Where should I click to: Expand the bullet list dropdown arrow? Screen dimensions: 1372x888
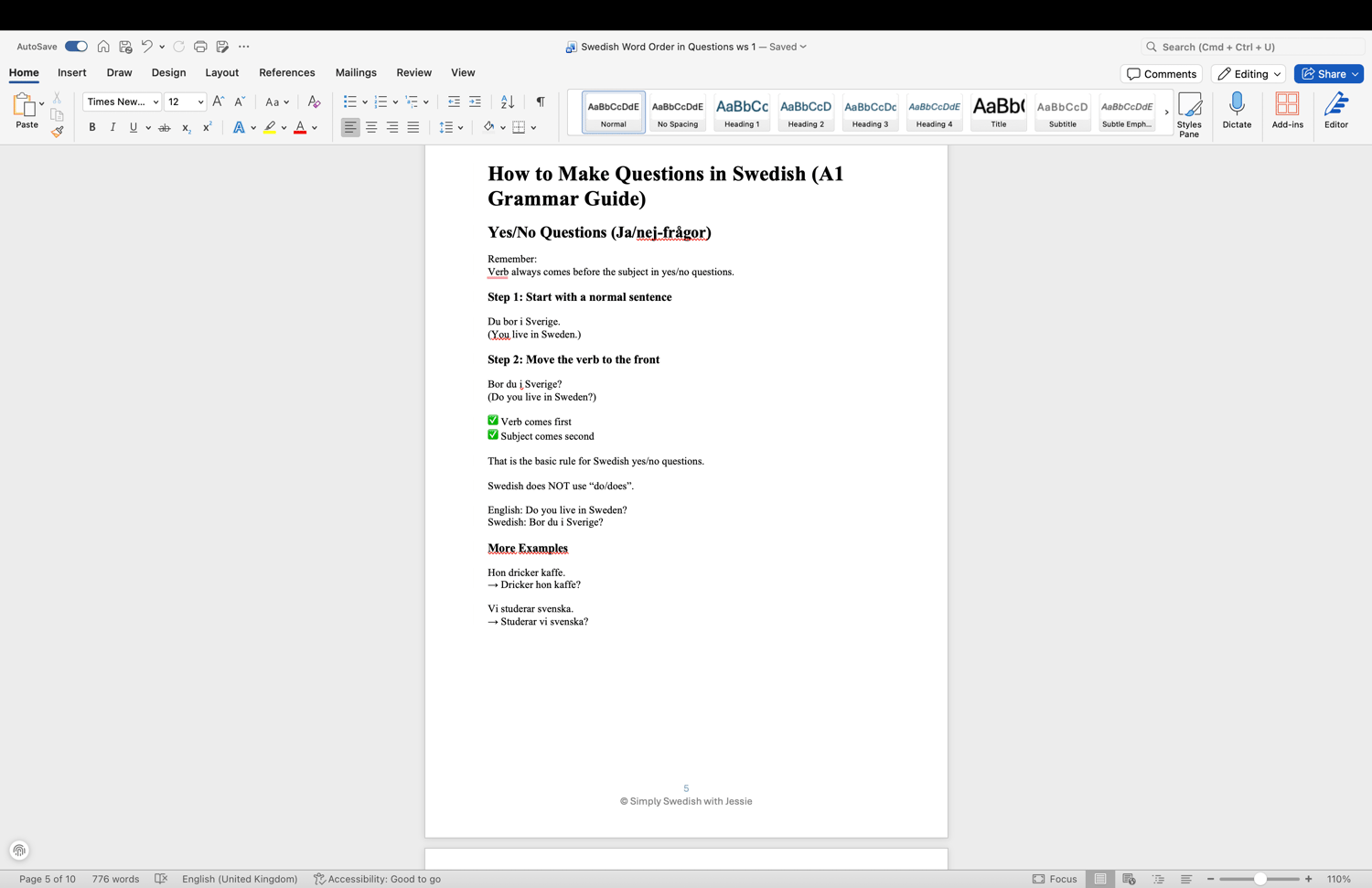[x=365, y=102]
